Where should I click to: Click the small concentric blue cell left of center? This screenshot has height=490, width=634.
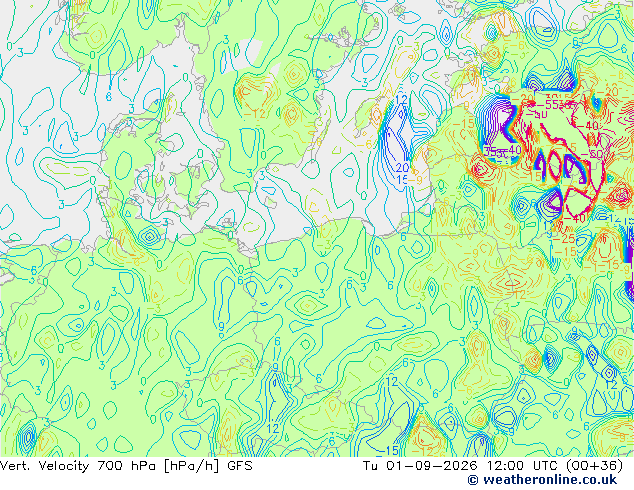[x=150, y=236]
